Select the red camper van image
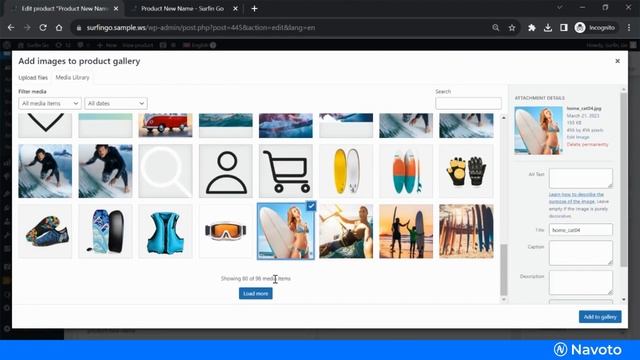This screenshot has height=360, width=640. pos(165,125)
